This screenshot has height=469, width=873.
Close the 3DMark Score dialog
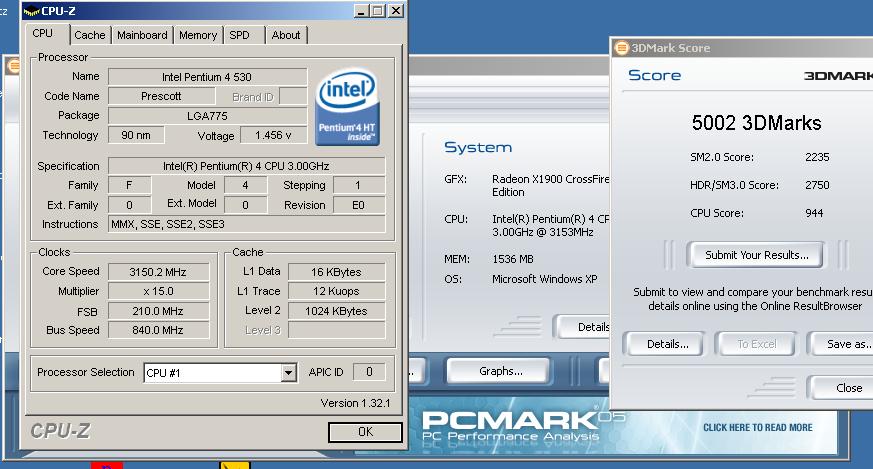click(841, 388)
